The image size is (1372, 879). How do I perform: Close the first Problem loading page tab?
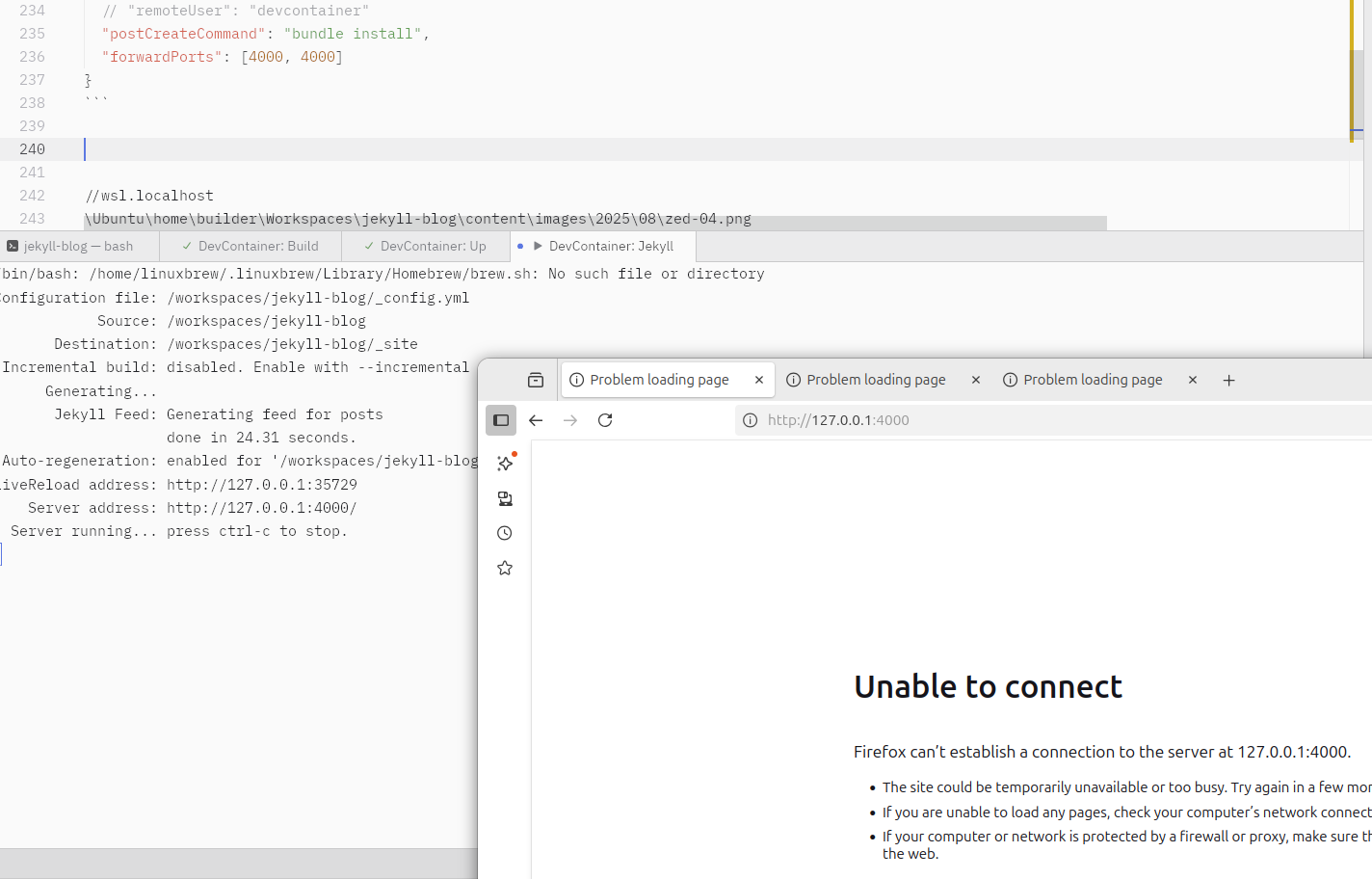759,380
